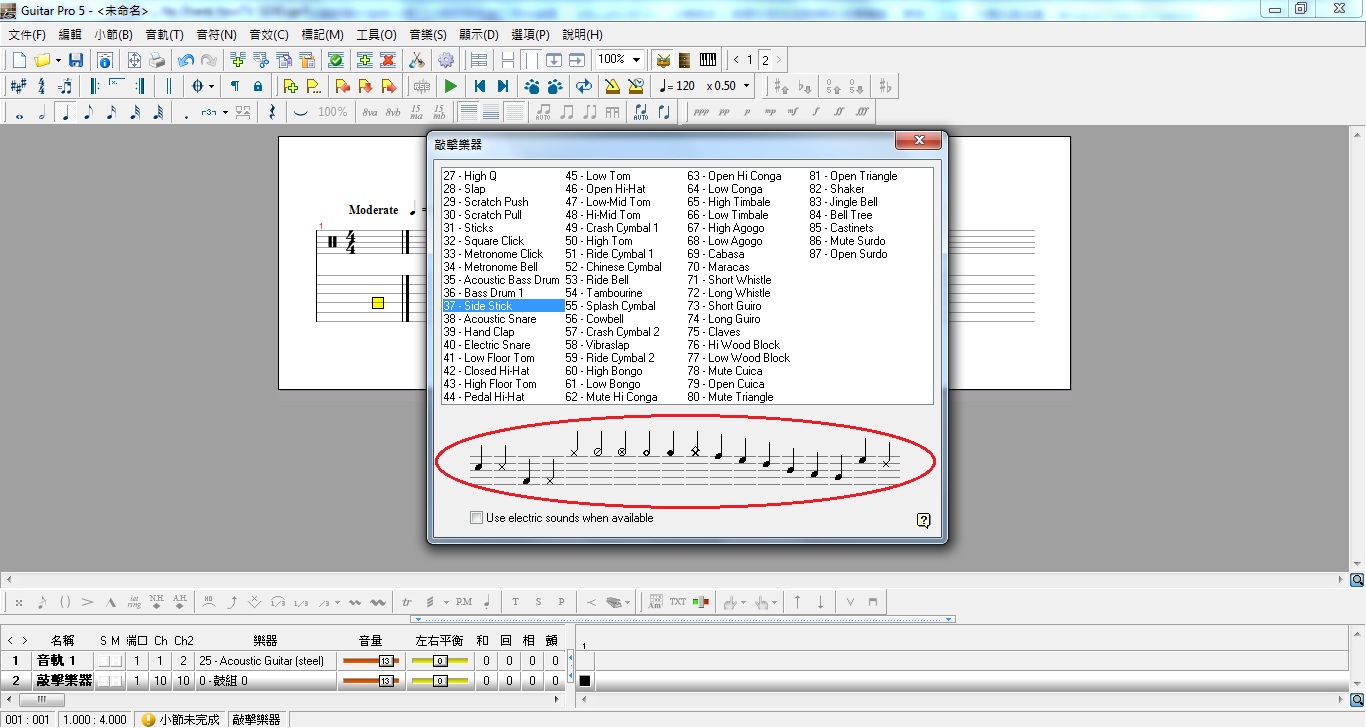Click the magnifier icon at the score's corner
1366x728 pixels.
(x=1357, y=580)
